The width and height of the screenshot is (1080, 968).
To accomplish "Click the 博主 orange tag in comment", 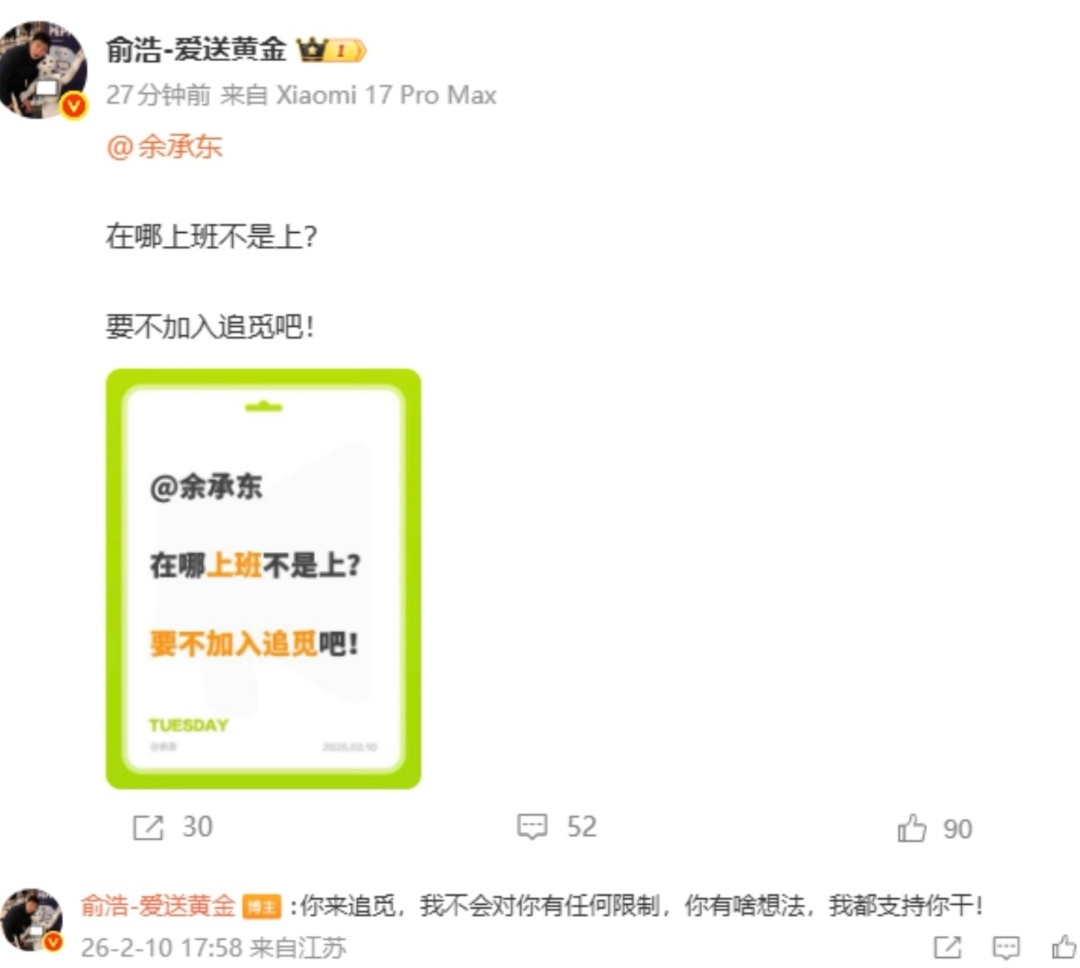I will pos(262,907).
